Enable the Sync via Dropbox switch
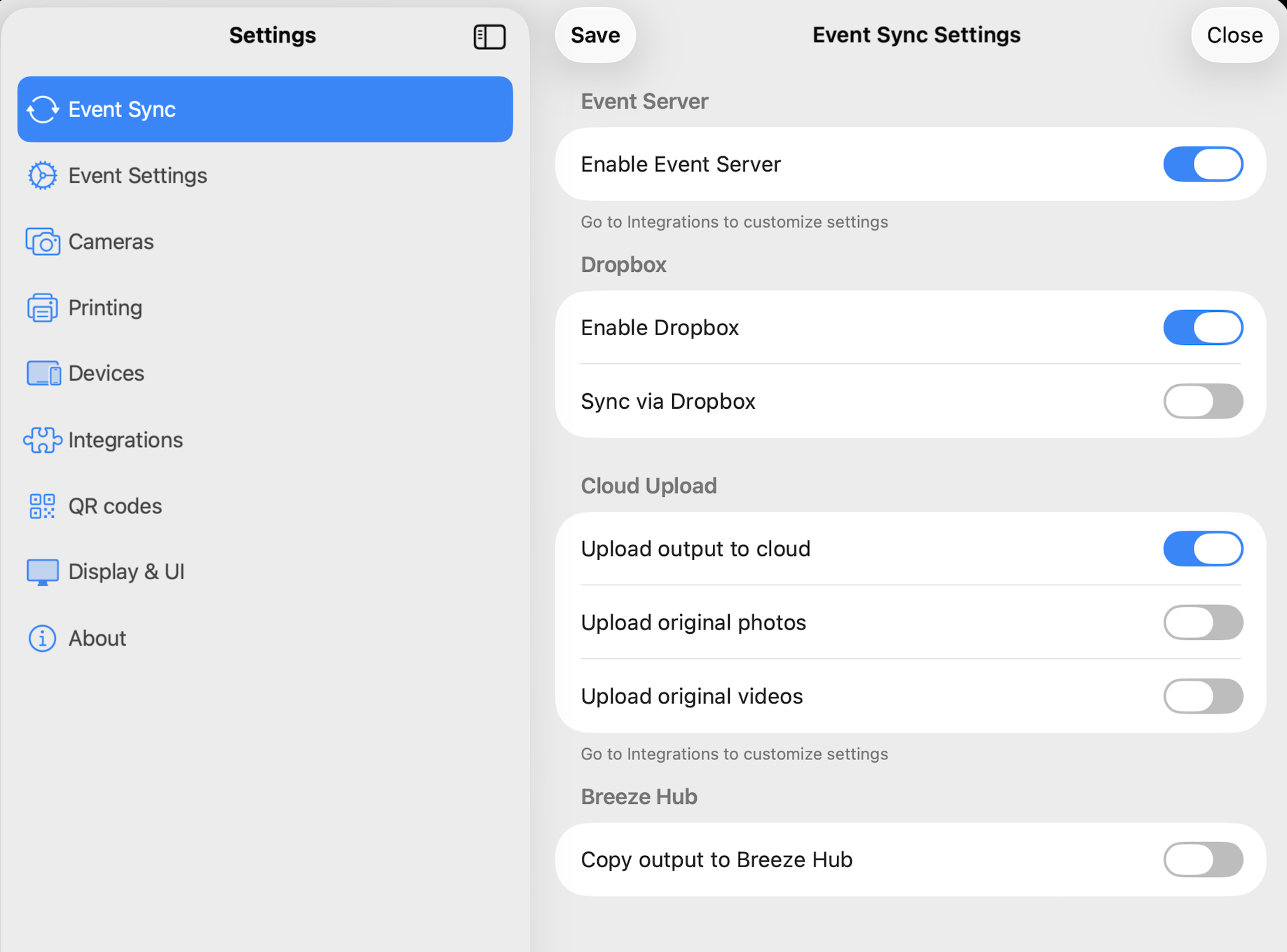Screen dimensions: 1287x952 tap(1203, 401)
